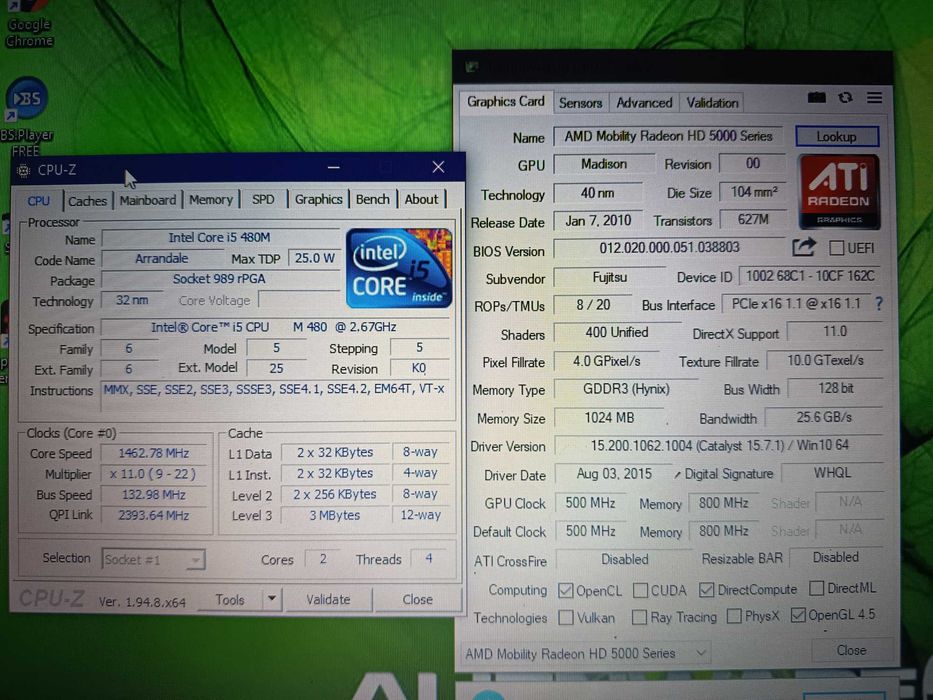Click Validate button in CPU-Z
Image resolution: width=933 pixels, height=700 pixels.
coord(328,599)
